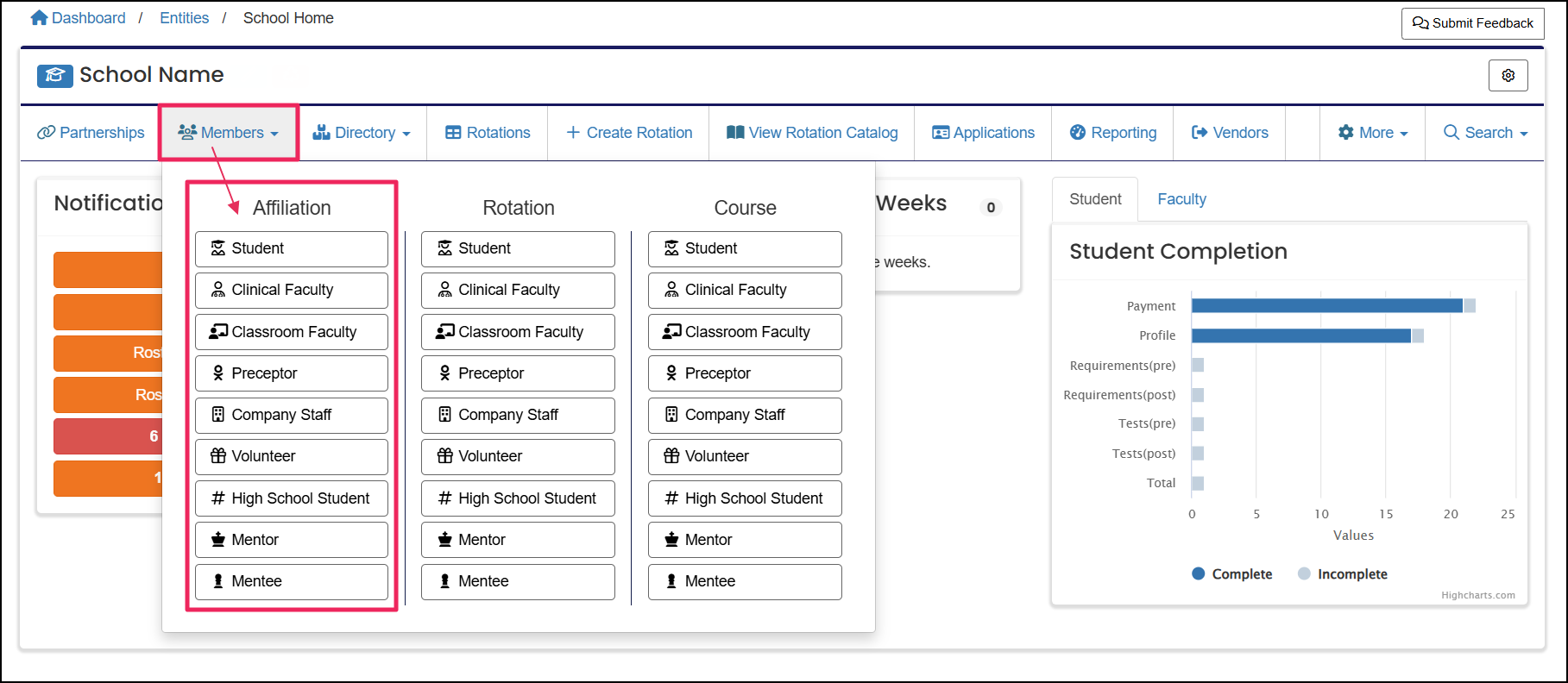Click the Payment complete bar

point(1327,305)
